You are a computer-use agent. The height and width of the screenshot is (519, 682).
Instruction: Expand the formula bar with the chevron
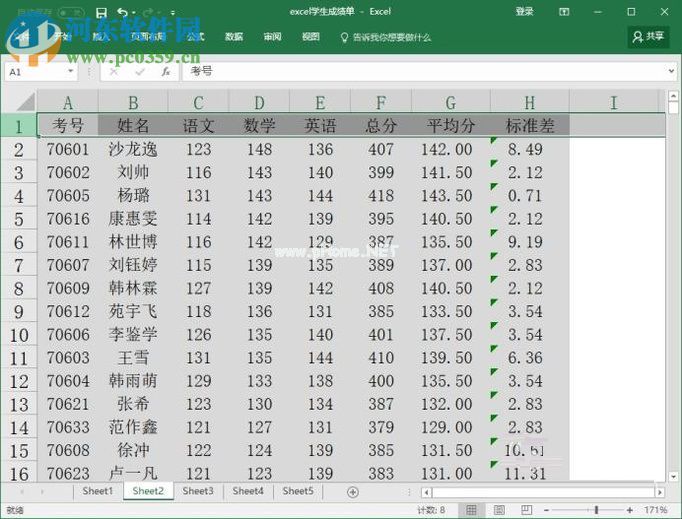coord(672,71)
